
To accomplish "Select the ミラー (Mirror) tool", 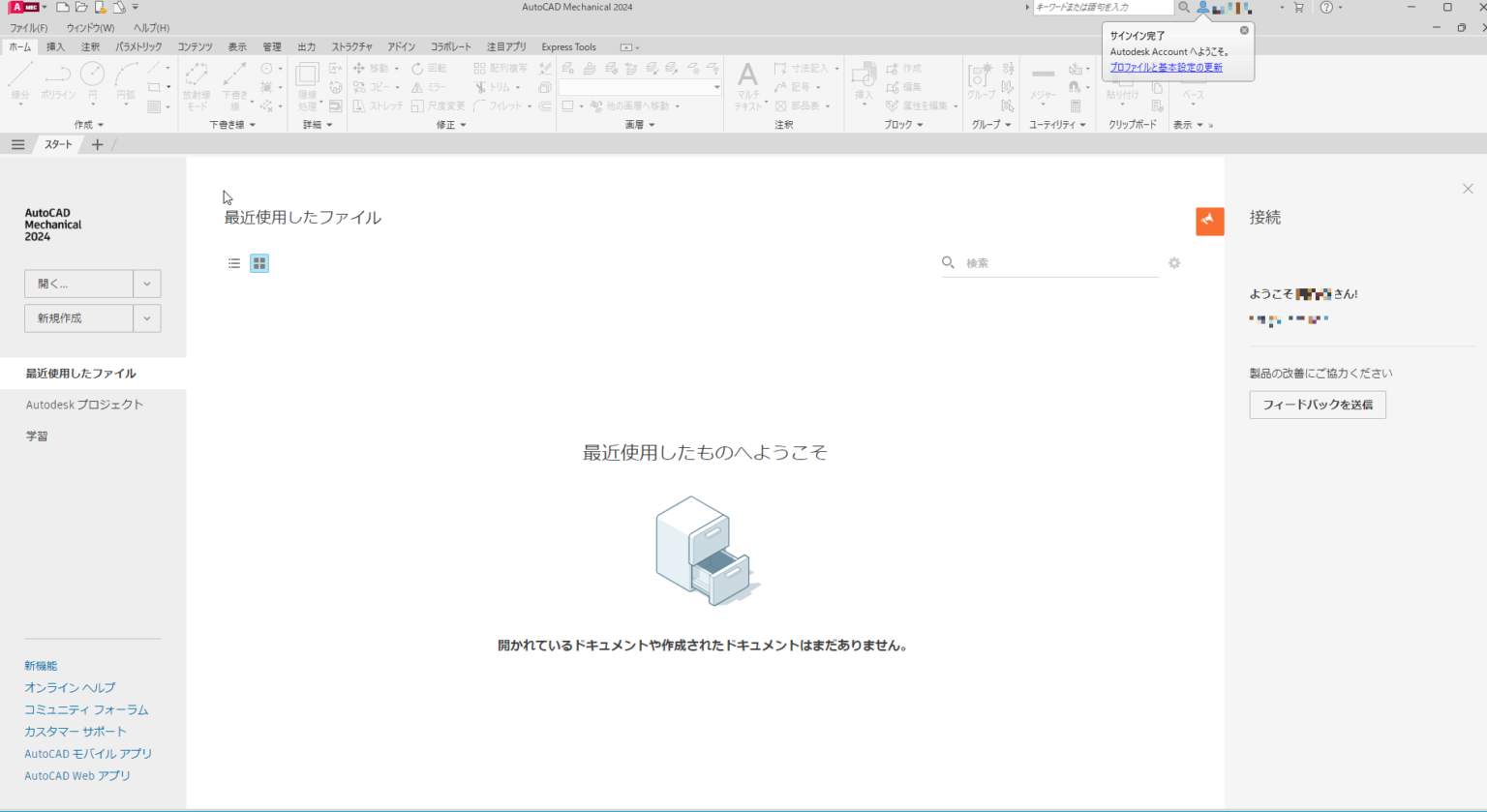I will coord(426,86).
